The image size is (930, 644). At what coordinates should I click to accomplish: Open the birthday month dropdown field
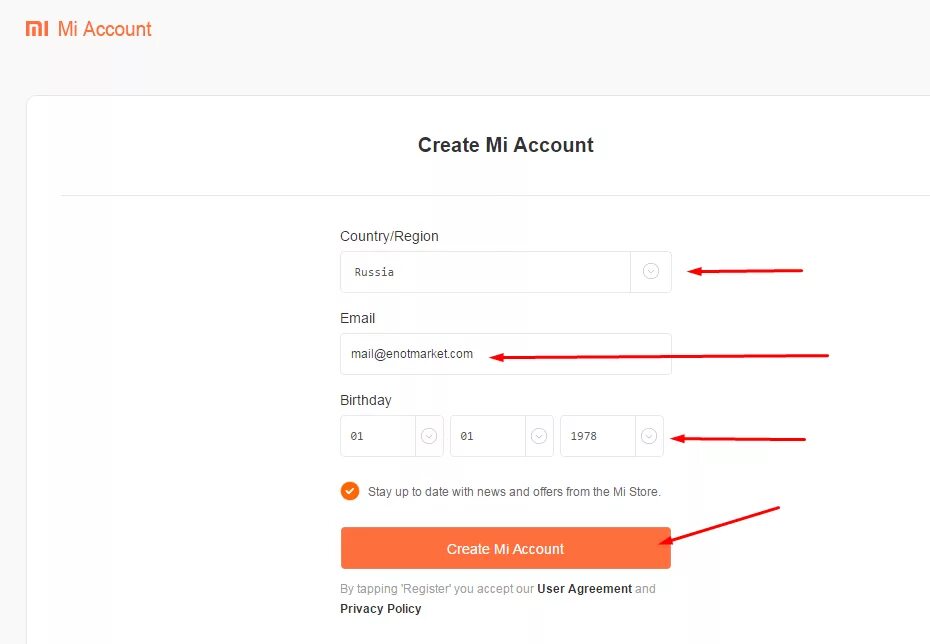[488, 436]
